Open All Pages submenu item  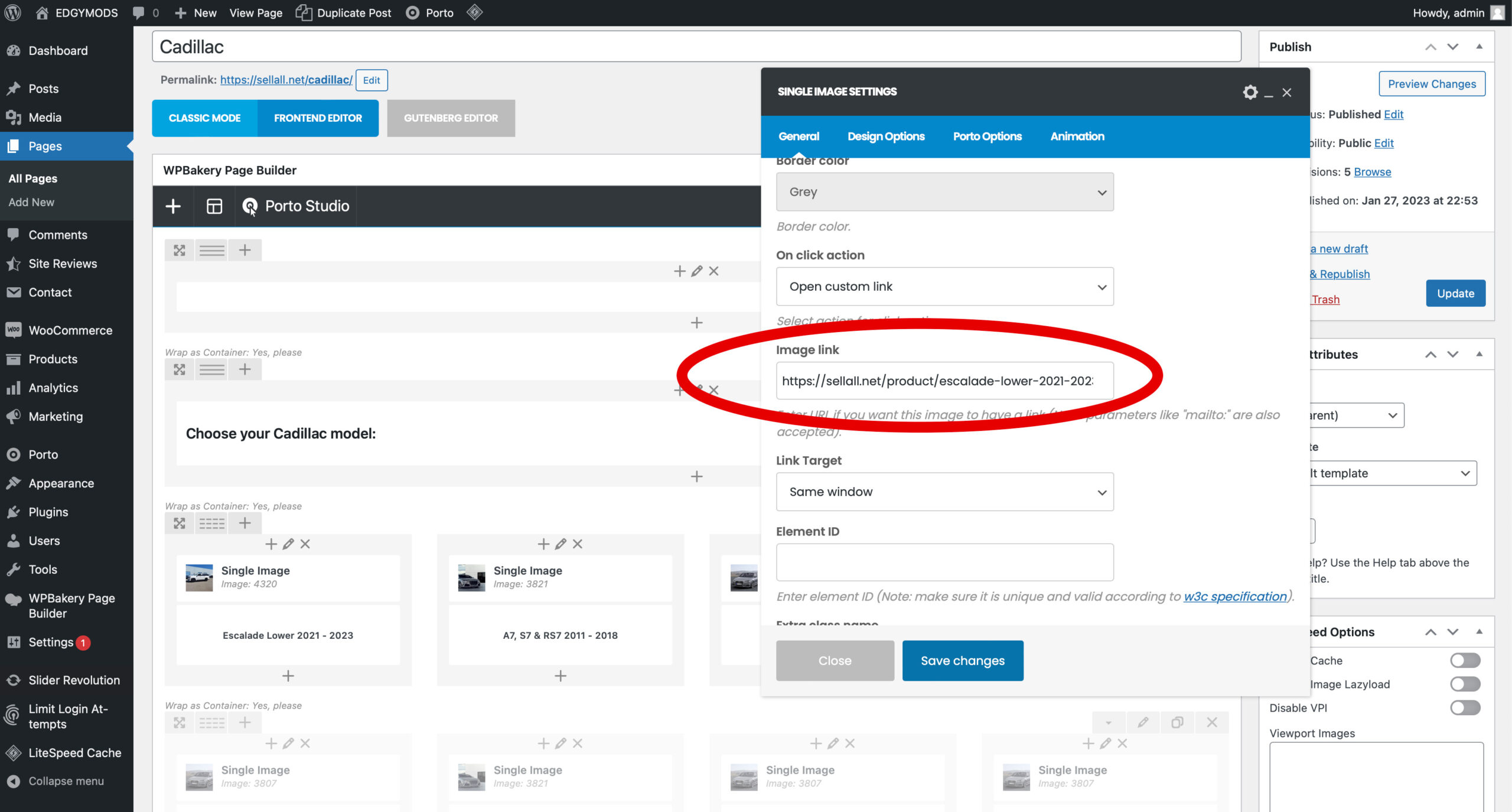[33, 178]
